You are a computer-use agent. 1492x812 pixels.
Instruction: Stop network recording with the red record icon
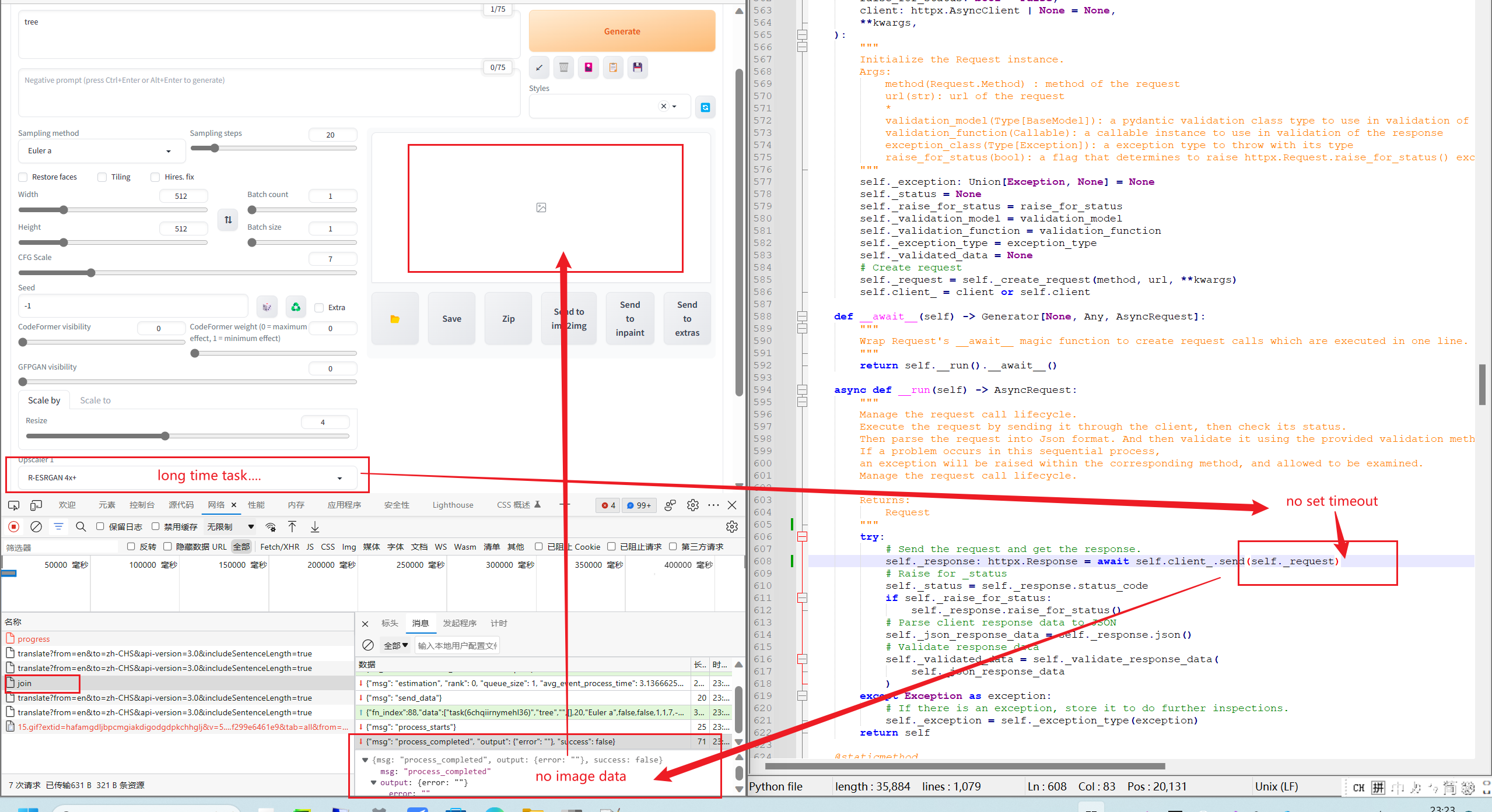(13, 526)
